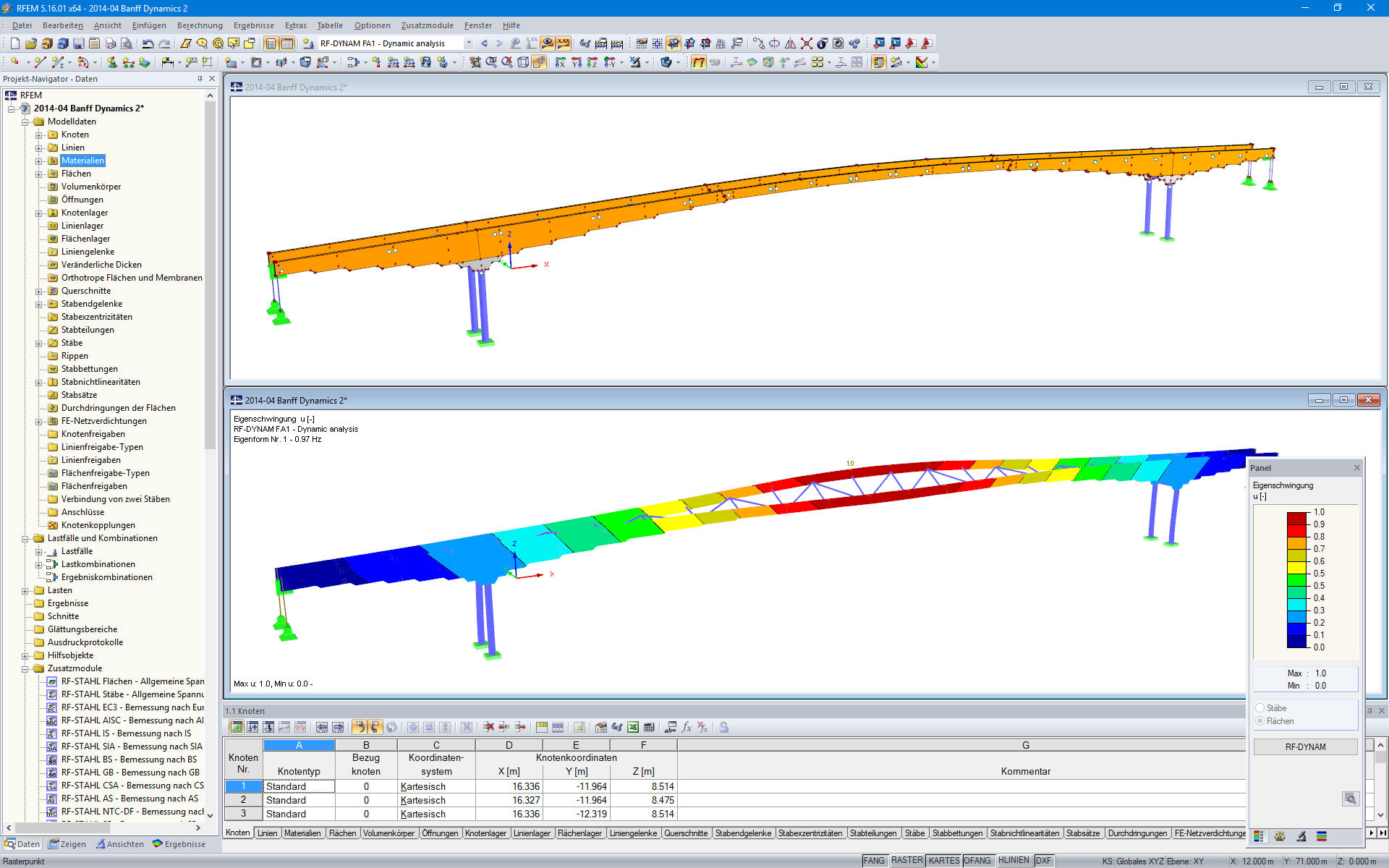The width and height of the screenshot is (1389, 868).
Task: Collapse the Zusatzmodule folder
Action: [x=24, y=668]
